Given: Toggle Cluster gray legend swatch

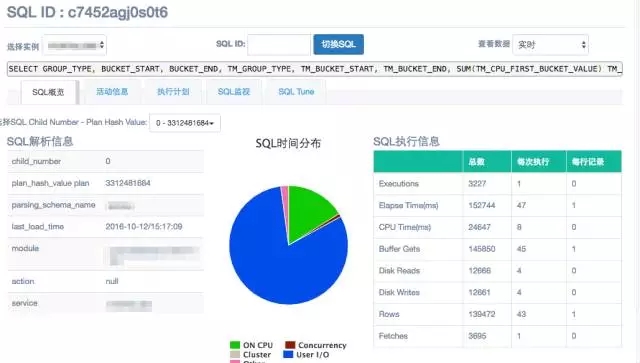Looking at the screenshot, I should tap(235, 354).
